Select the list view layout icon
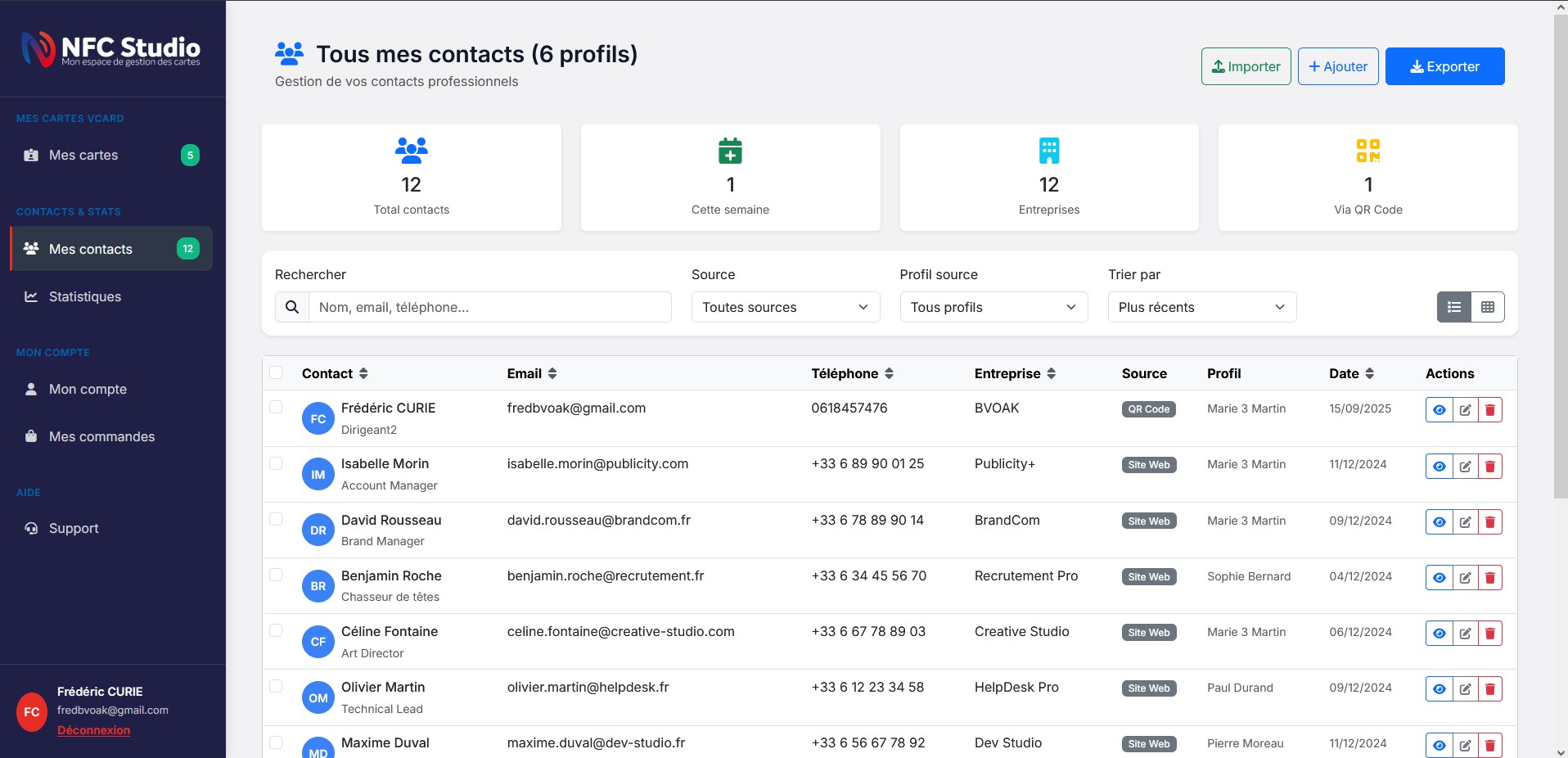The width and height of the screenshot is (1568, 758). click(1454, 307)
